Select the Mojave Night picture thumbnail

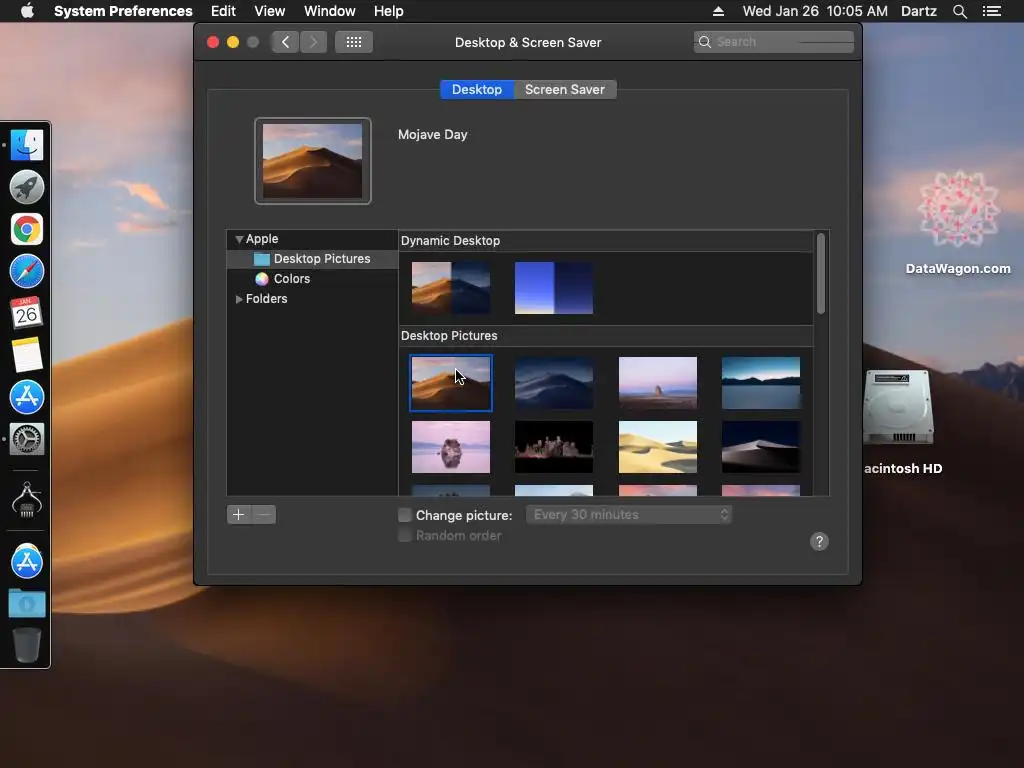coord(554,383)
